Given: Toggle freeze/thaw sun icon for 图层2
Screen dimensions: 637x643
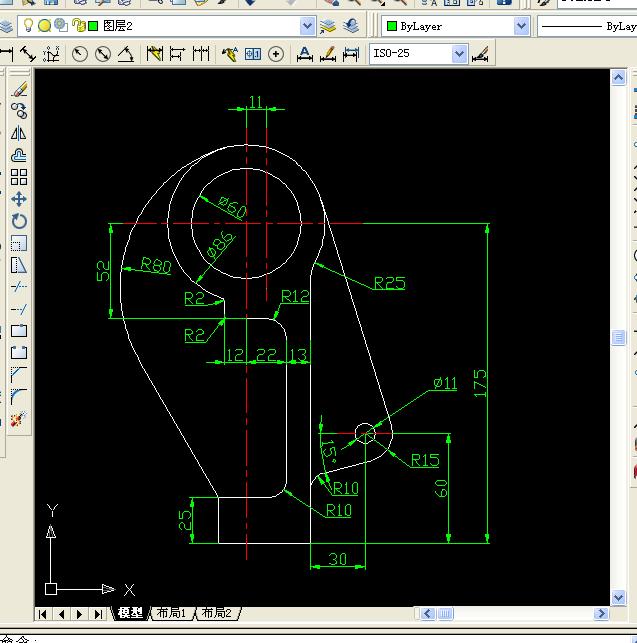Looking at the screenshot, I should click(44, 26).
